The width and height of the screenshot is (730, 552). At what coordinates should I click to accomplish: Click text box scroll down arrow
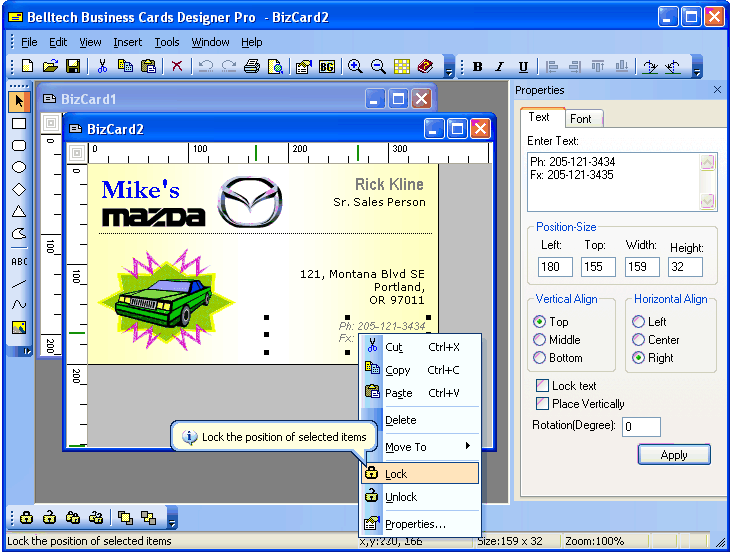pyautogui.click(x=708, y=202)
